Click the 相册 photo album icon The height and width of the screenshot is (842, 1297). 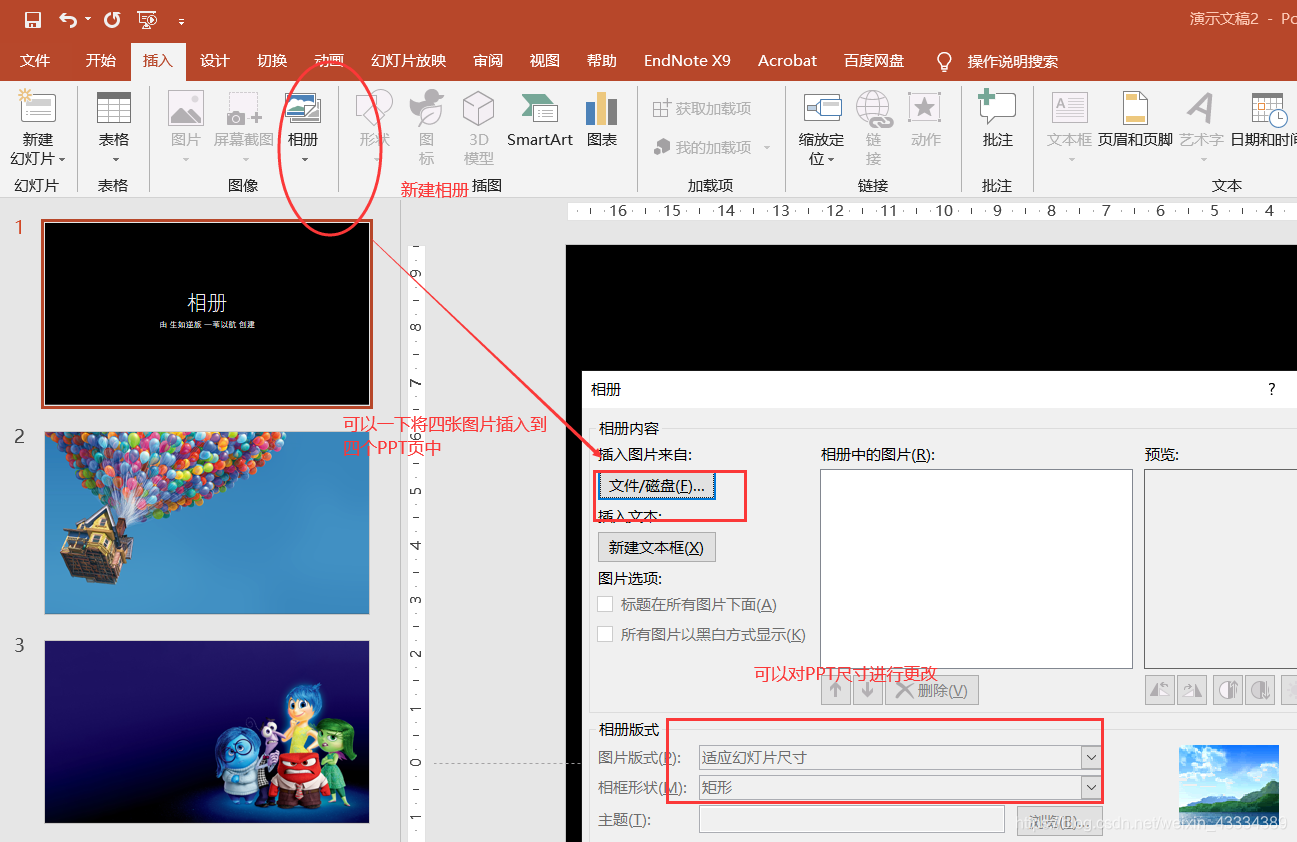pyautogui.click(x=303, y=108)
